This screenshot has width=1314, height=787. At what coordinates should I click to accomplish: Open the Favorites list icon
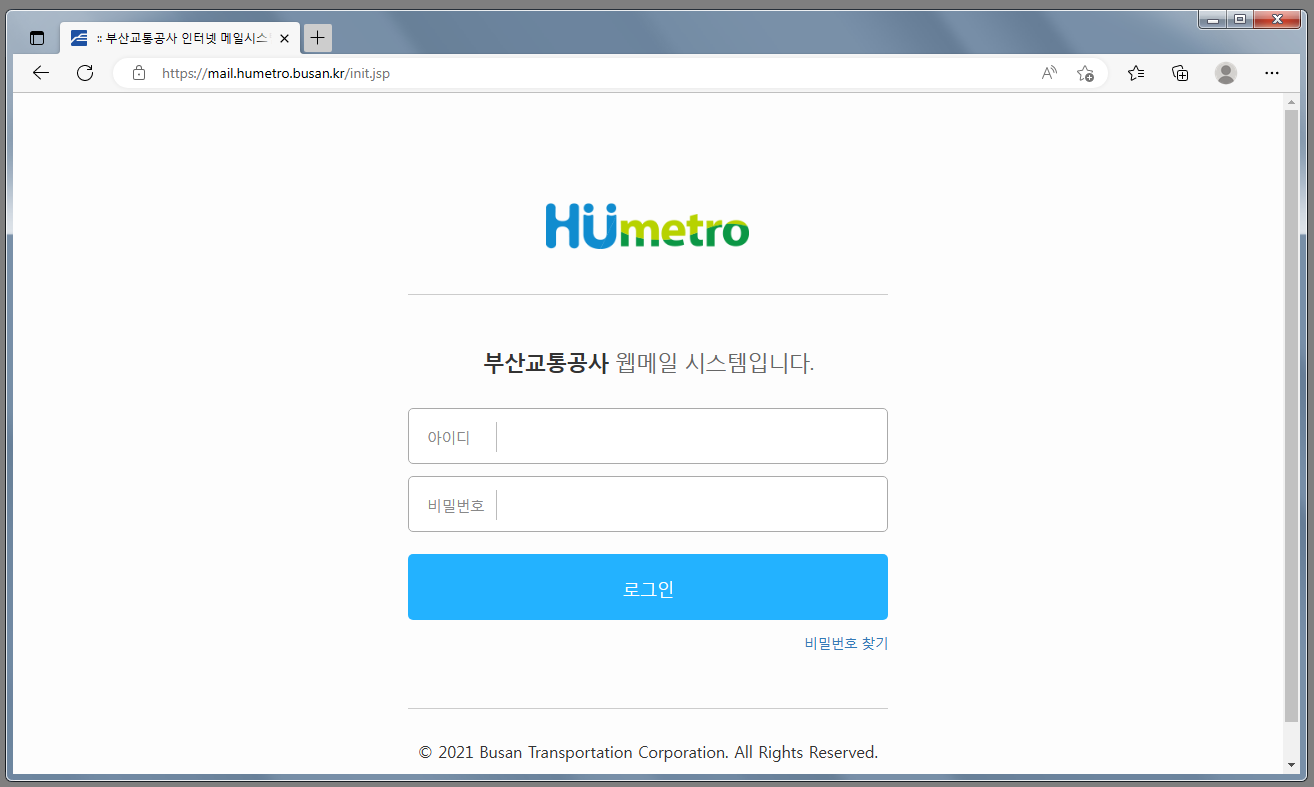click(x=1136, y=73)
